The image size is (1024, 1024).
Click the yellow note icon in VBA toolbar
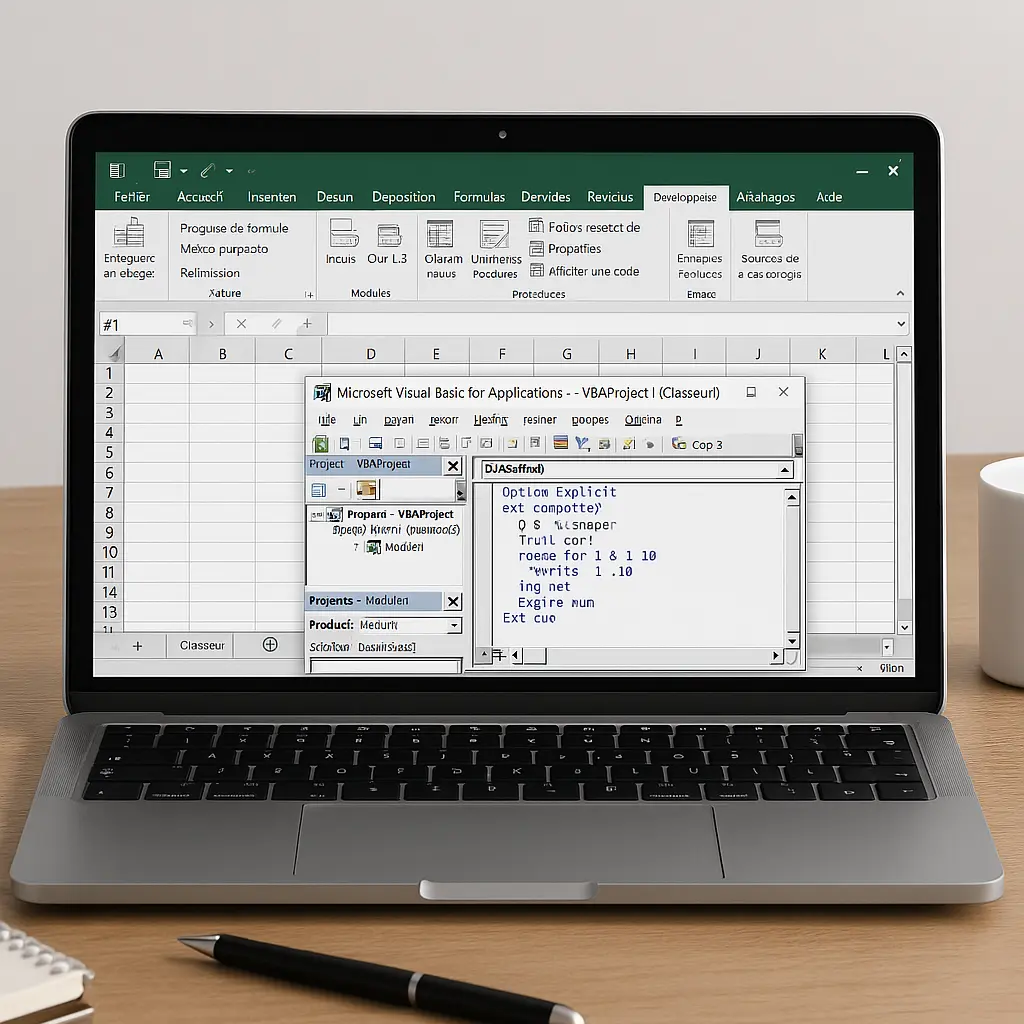629,444
